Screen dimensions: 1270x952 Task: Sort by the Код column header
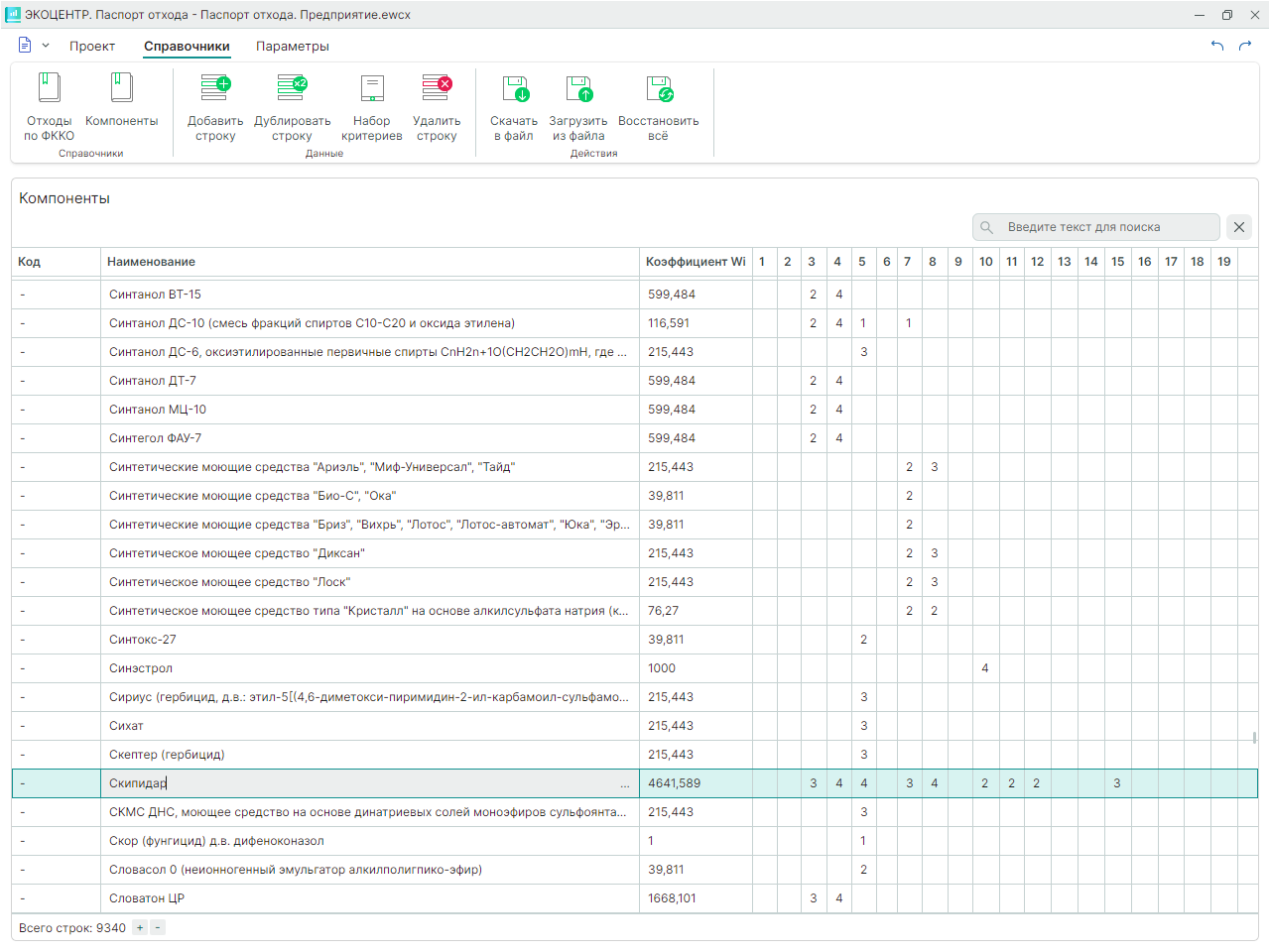coord(56,262)
